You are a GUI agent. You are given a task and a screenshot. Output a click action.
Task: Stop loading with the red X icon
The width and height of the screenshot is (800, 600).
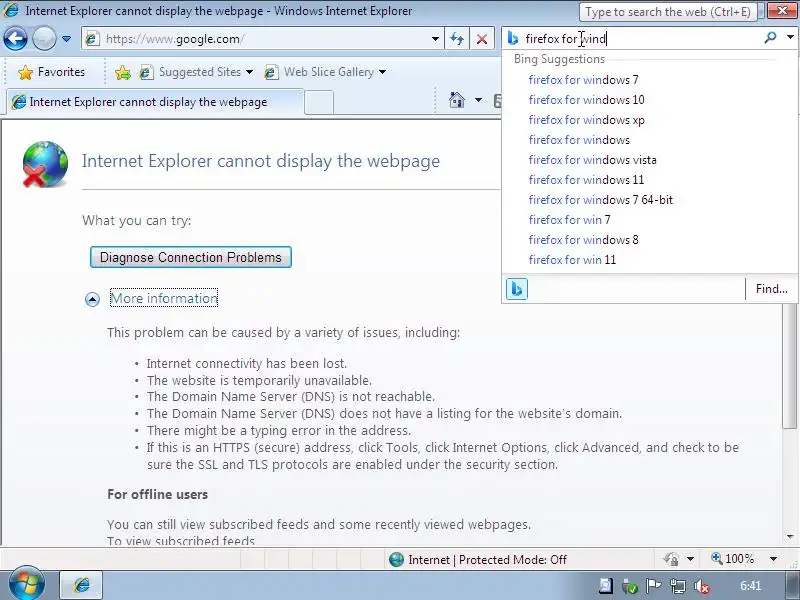coord(482,39)
